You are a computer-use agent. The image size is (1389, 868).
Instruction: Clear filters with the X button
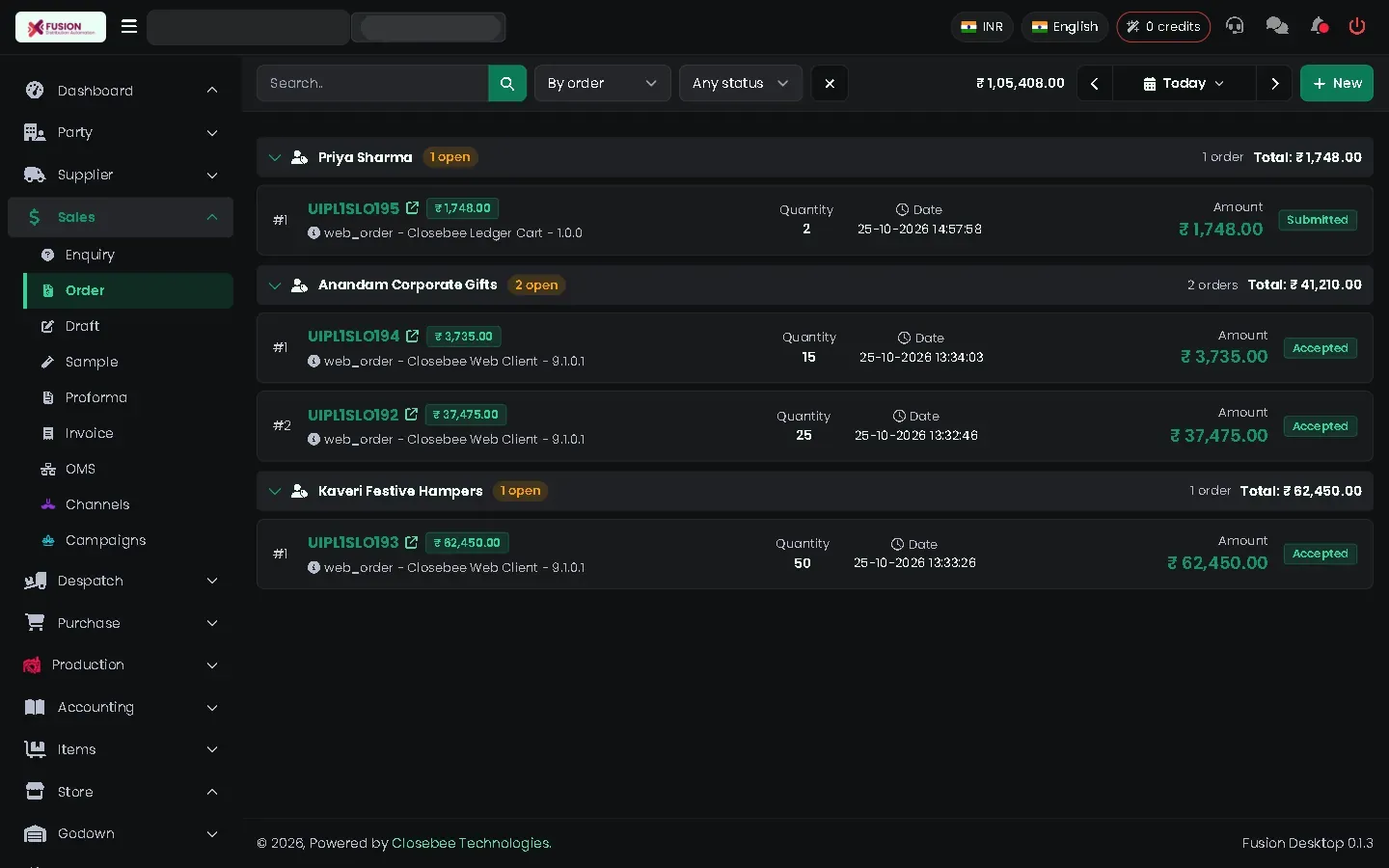(830, 83)
